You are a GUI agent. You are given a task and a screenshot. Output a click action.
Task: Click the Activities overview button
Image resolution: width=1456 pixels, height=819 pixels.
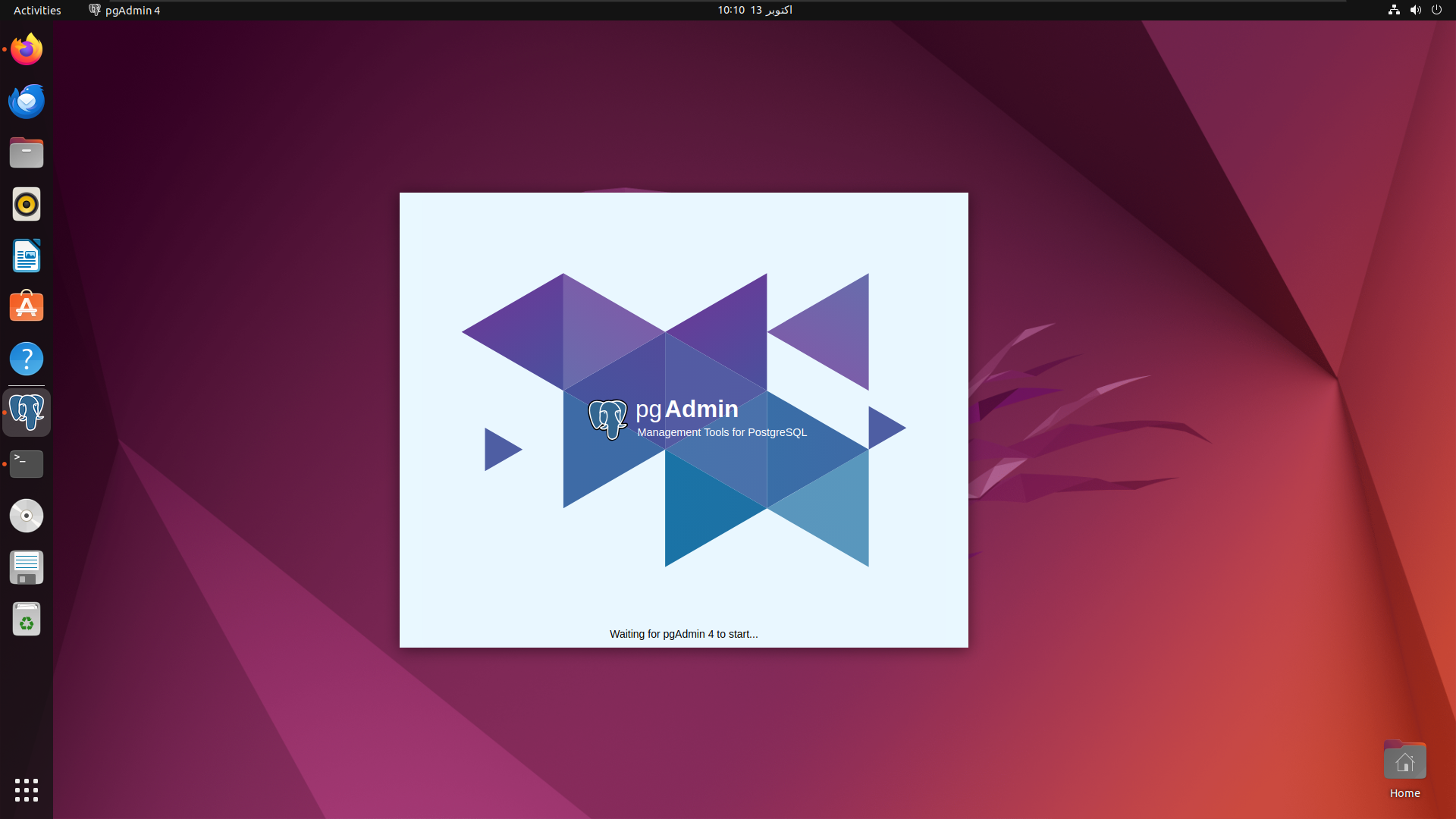click(37, 10)
